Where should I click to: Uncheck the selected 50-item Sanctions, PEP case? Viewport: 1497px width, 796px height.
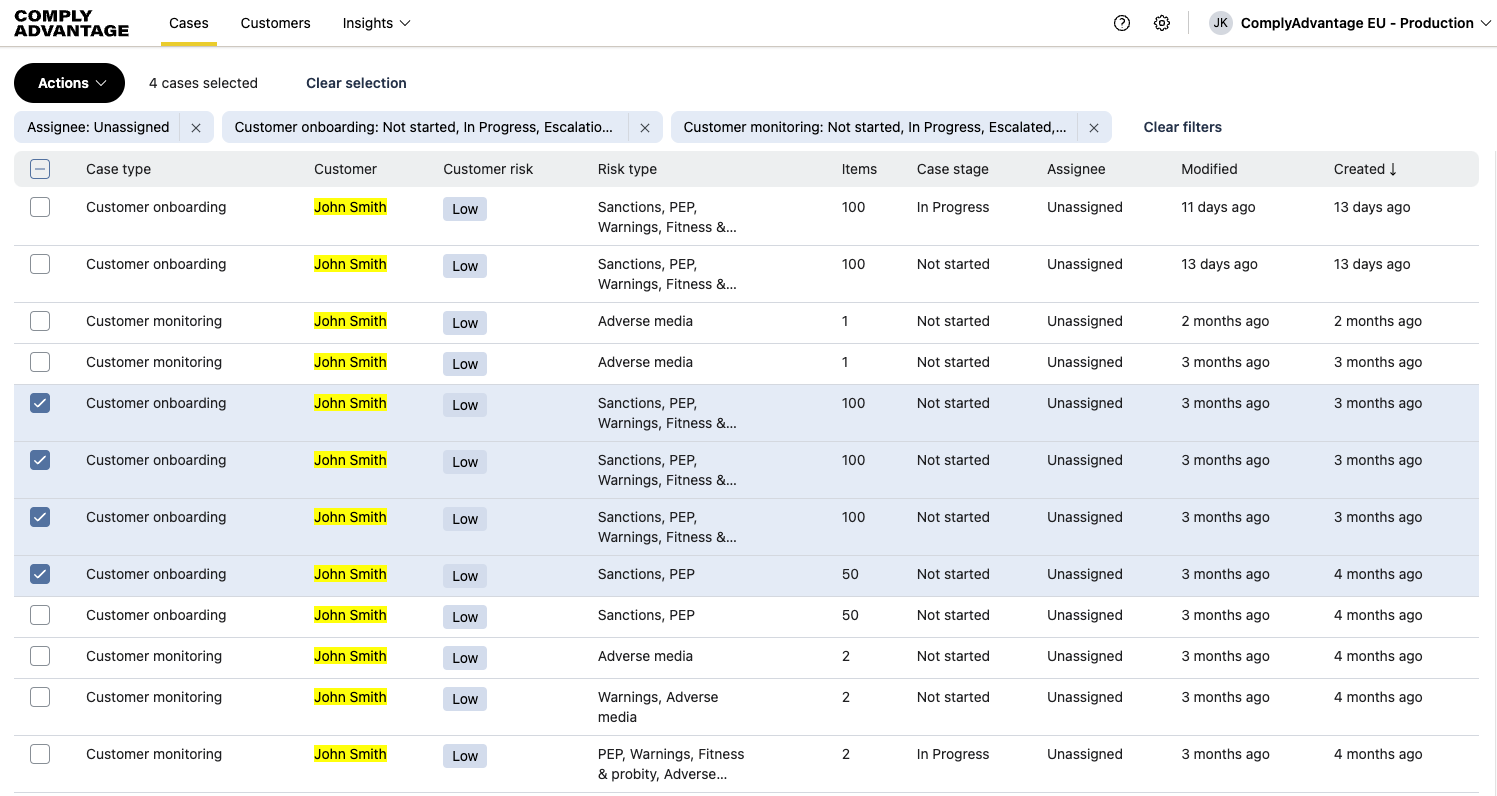tap(40, 574)
